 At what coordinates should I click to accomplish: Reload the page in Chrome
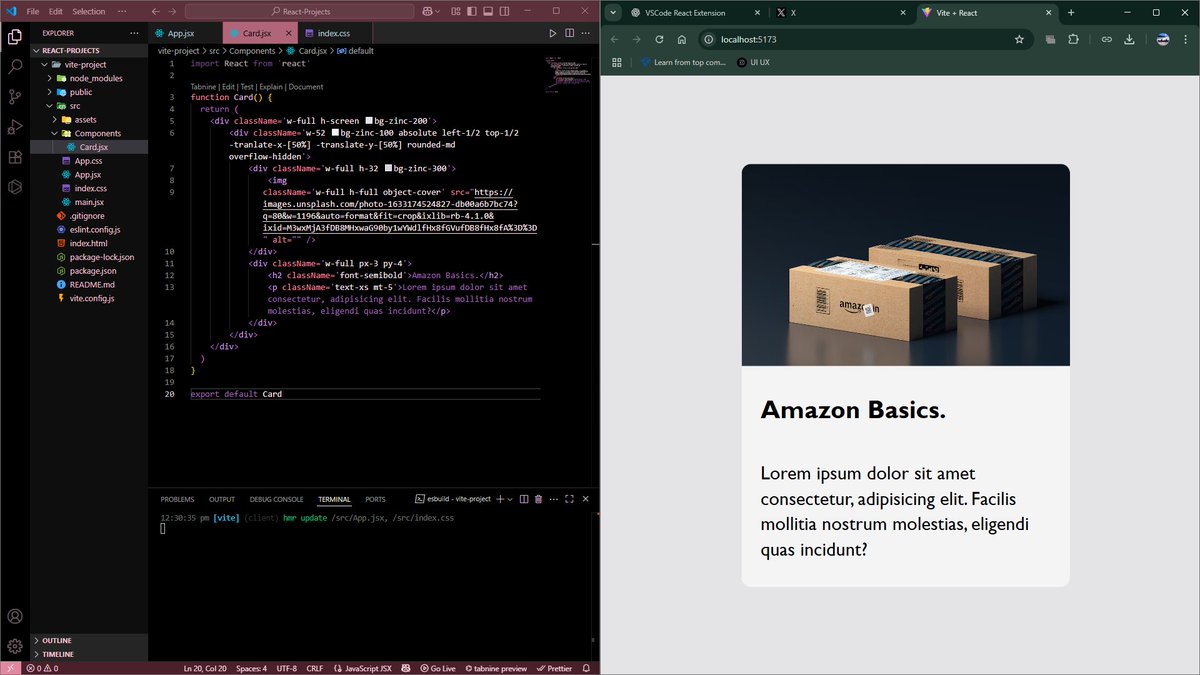(x=659, y=40)
